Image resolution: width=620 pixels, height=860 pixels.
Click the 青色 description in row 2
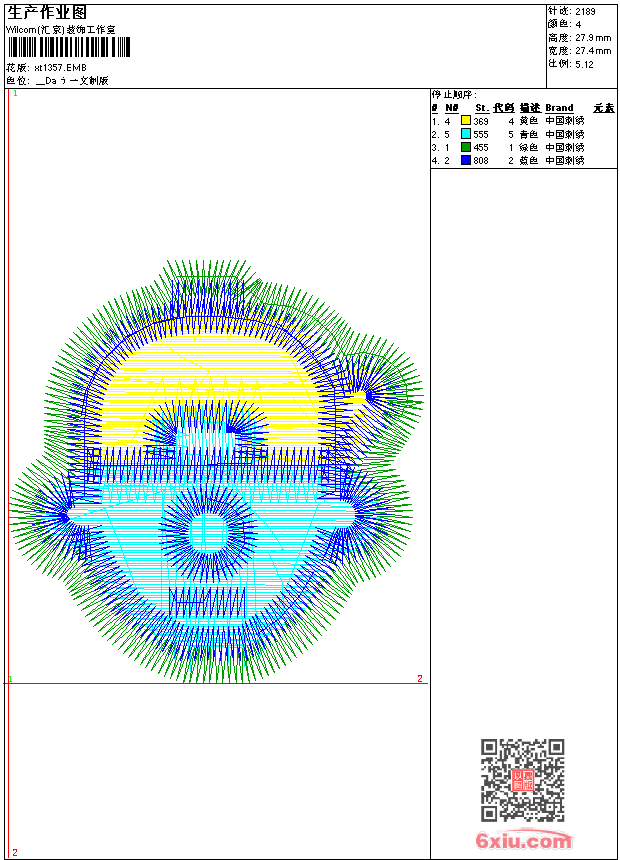tap(528, 134)
